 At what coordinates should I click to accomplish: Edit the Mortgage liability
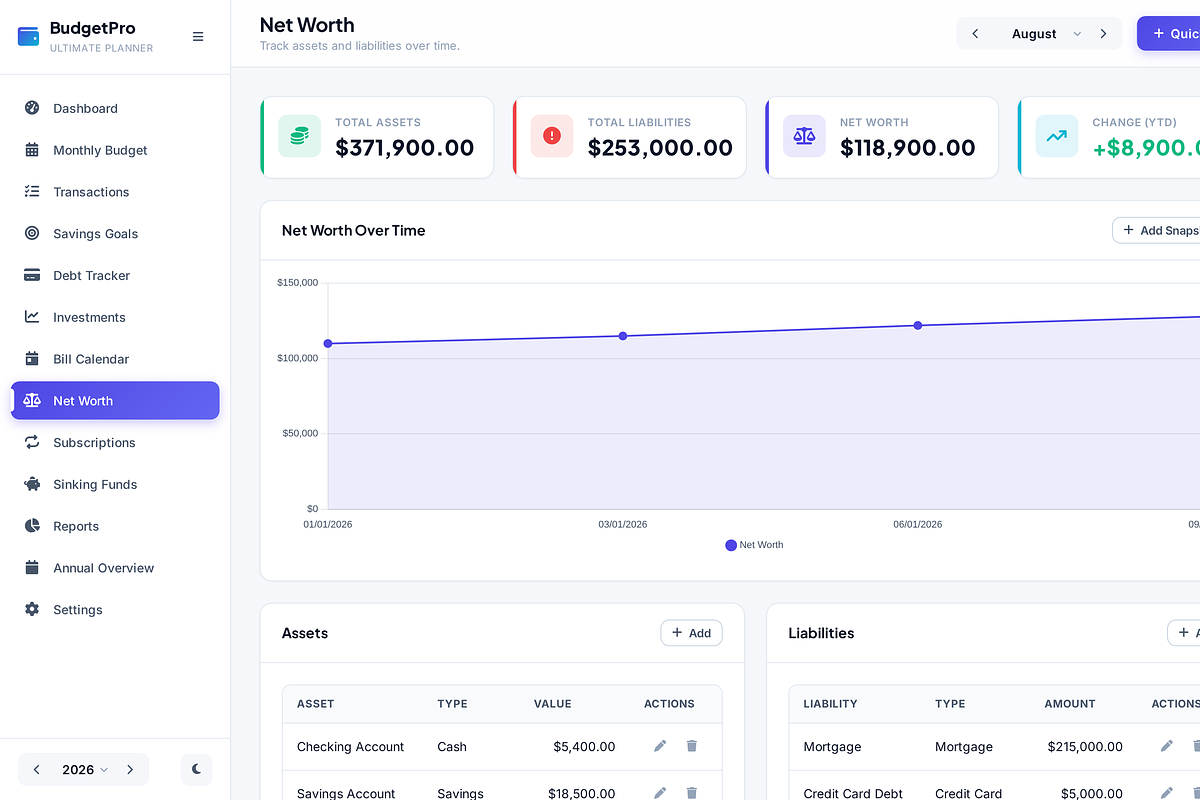pos(1167,746)
